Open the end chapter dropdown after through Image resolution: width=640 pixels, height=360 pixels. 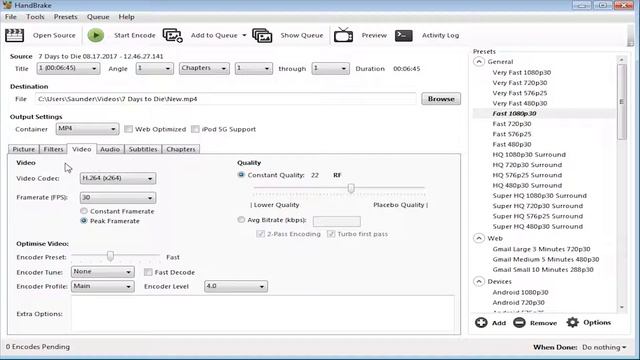click(330, 68)
